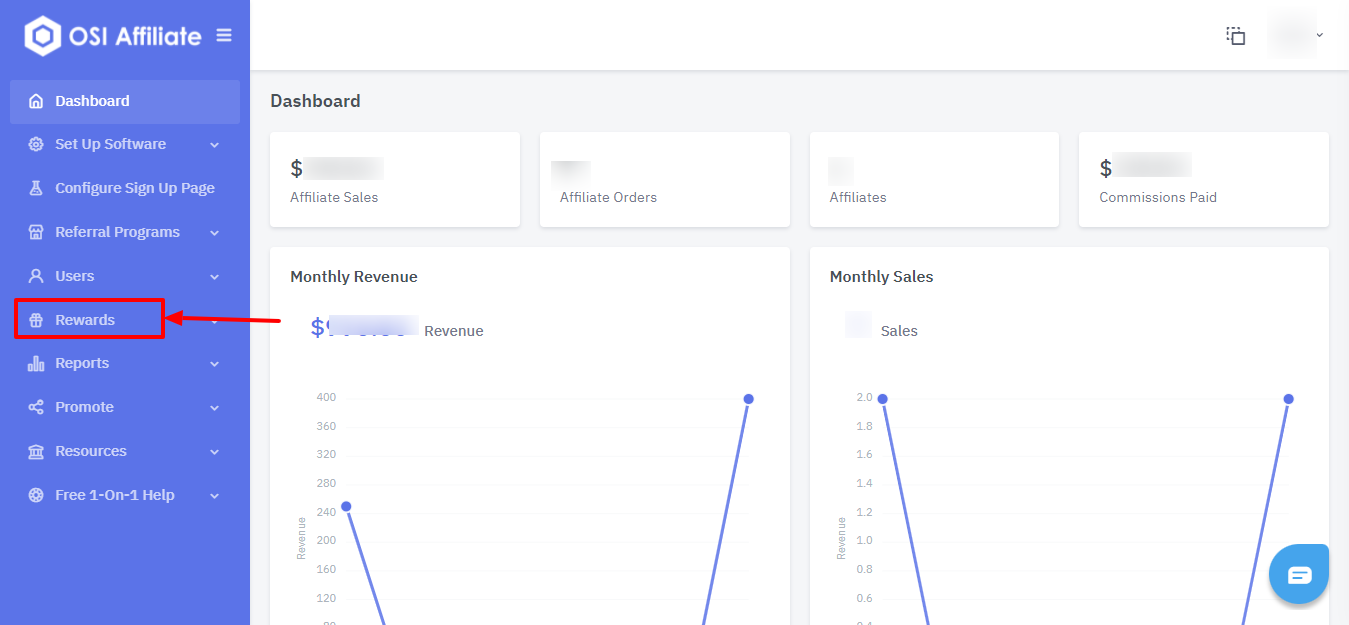1349x625 pixels.
Task: Click the Users person icon
Action: click(36, 276)
